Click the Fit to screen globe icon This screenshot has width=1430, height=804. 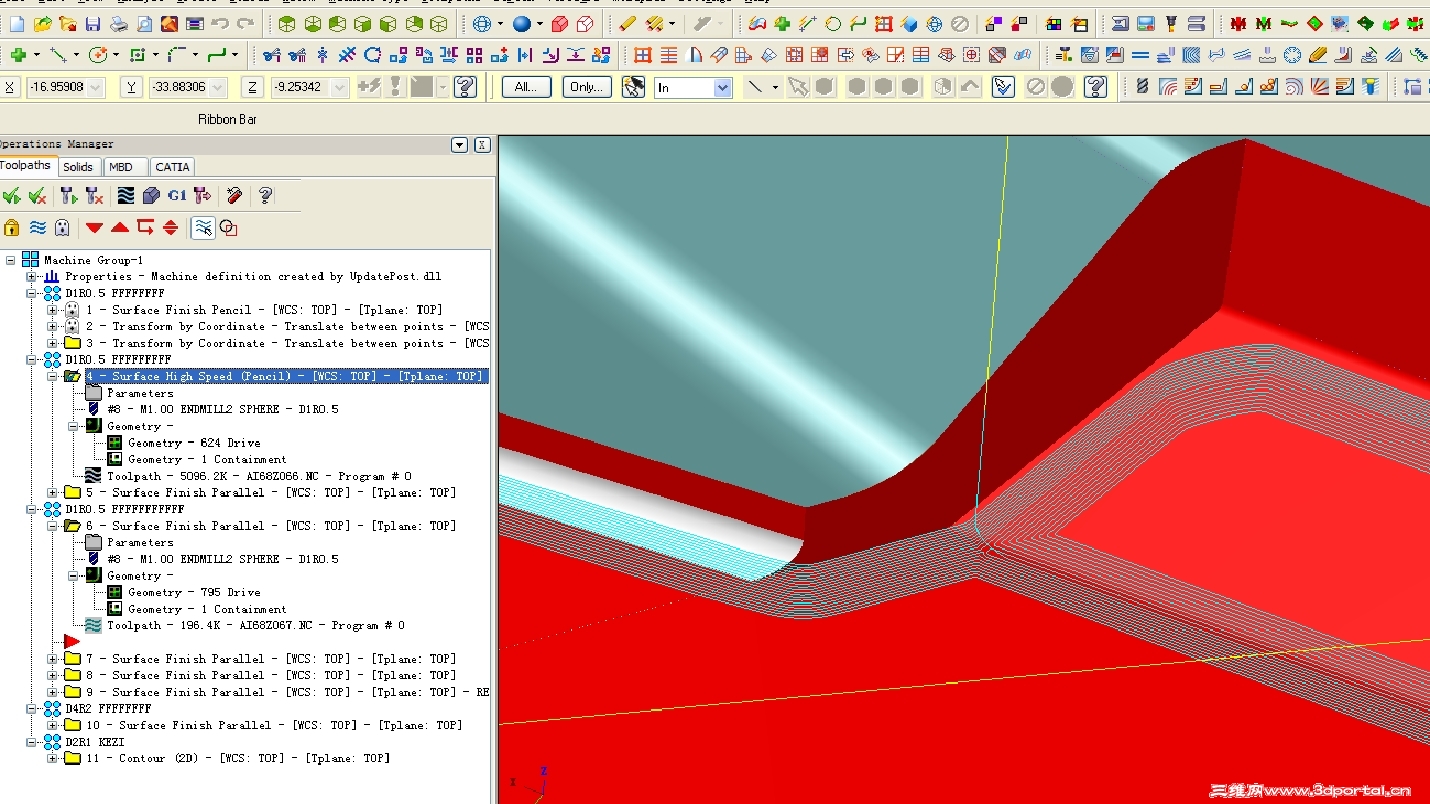(x=482, y=23)
